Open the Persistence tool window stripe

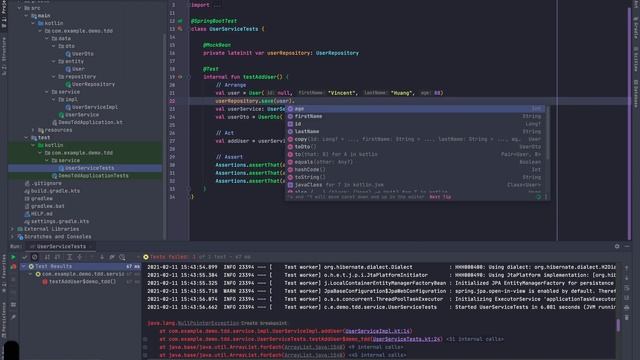[4, 321]
